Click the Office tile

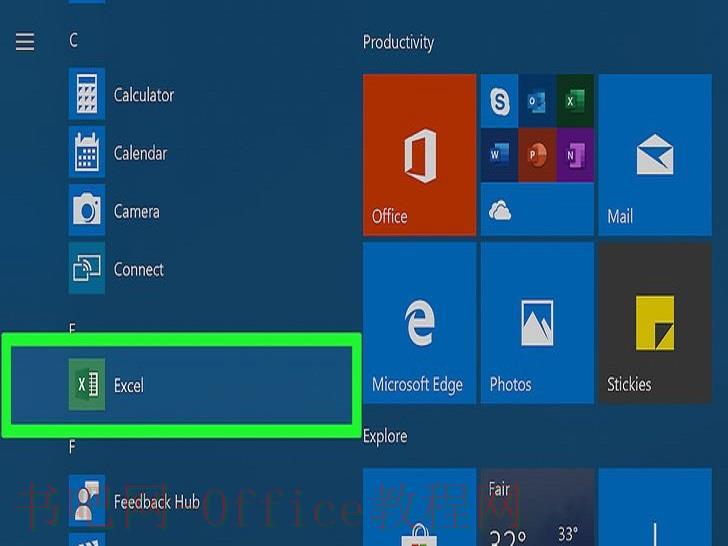[420, 155]
